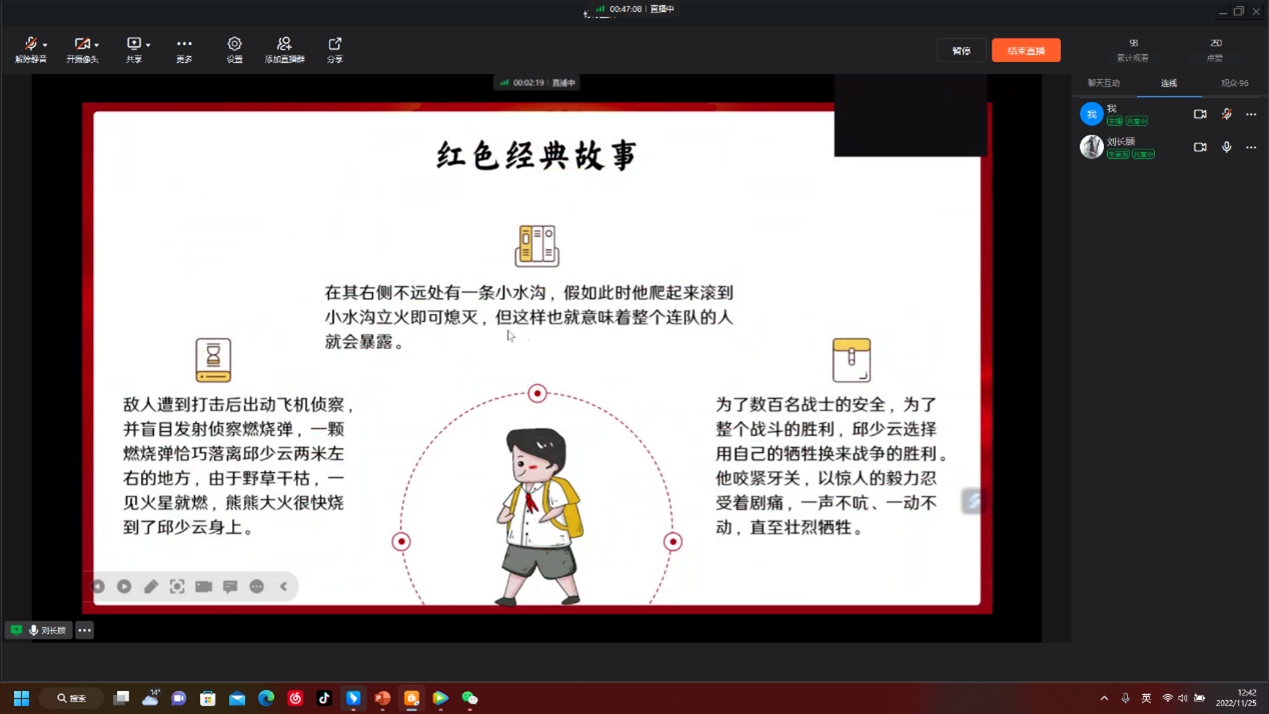Switch to the 聊天互动 tab
The height and width of the screenshot is (714, 1269).
tap(1103, 83)
